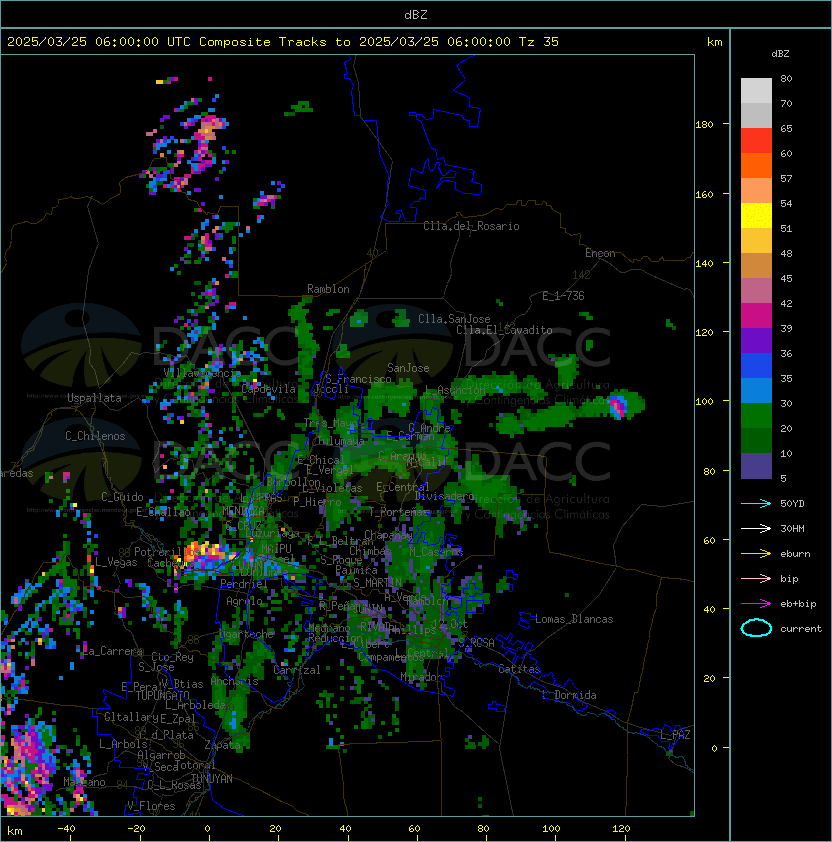
Task: Click the Composite Tracks timestamp header line
Action: point(283,41)
